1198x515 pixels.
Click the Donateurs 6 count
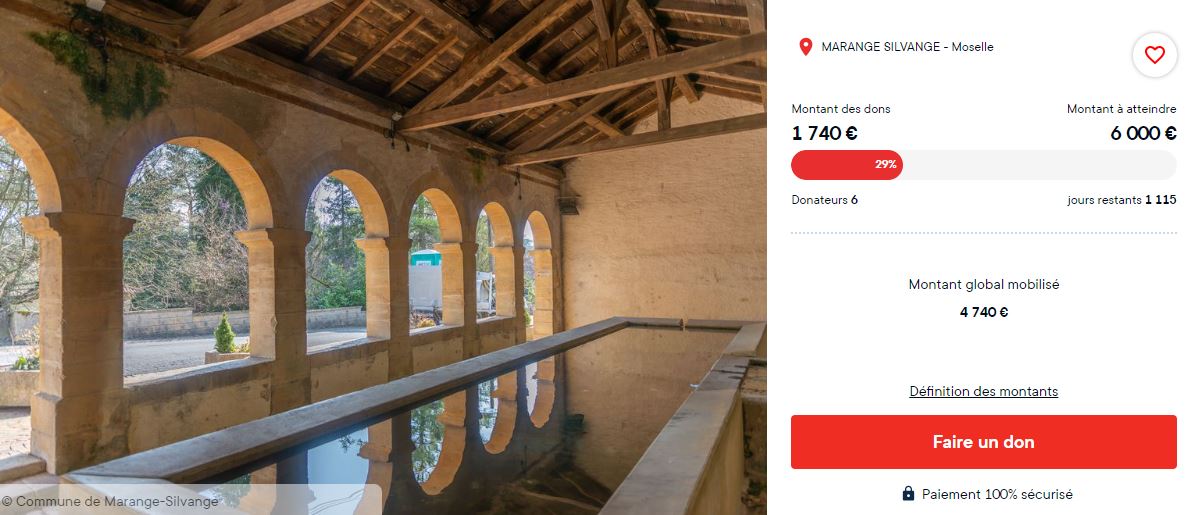pos(824,199)
